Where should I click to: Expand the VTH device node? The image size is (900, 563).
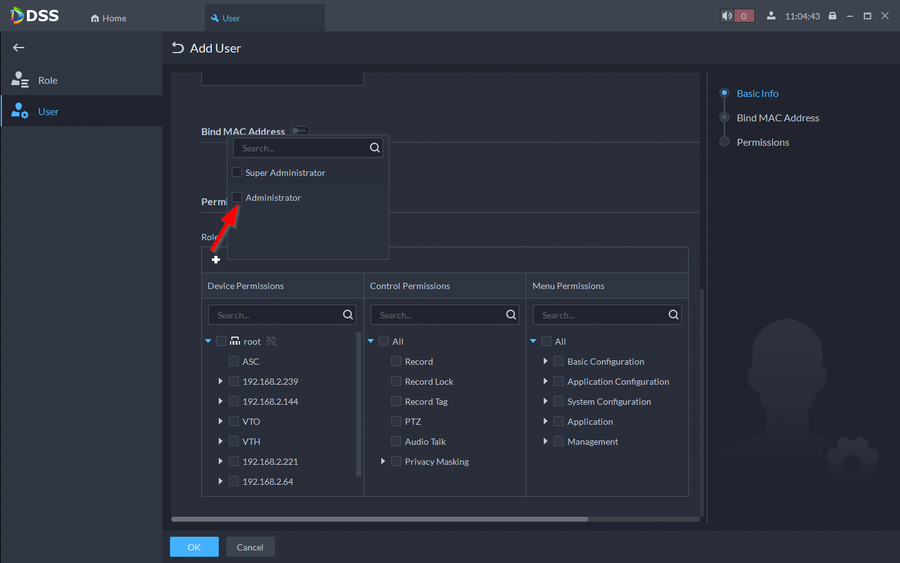click(x=220, y=441)
